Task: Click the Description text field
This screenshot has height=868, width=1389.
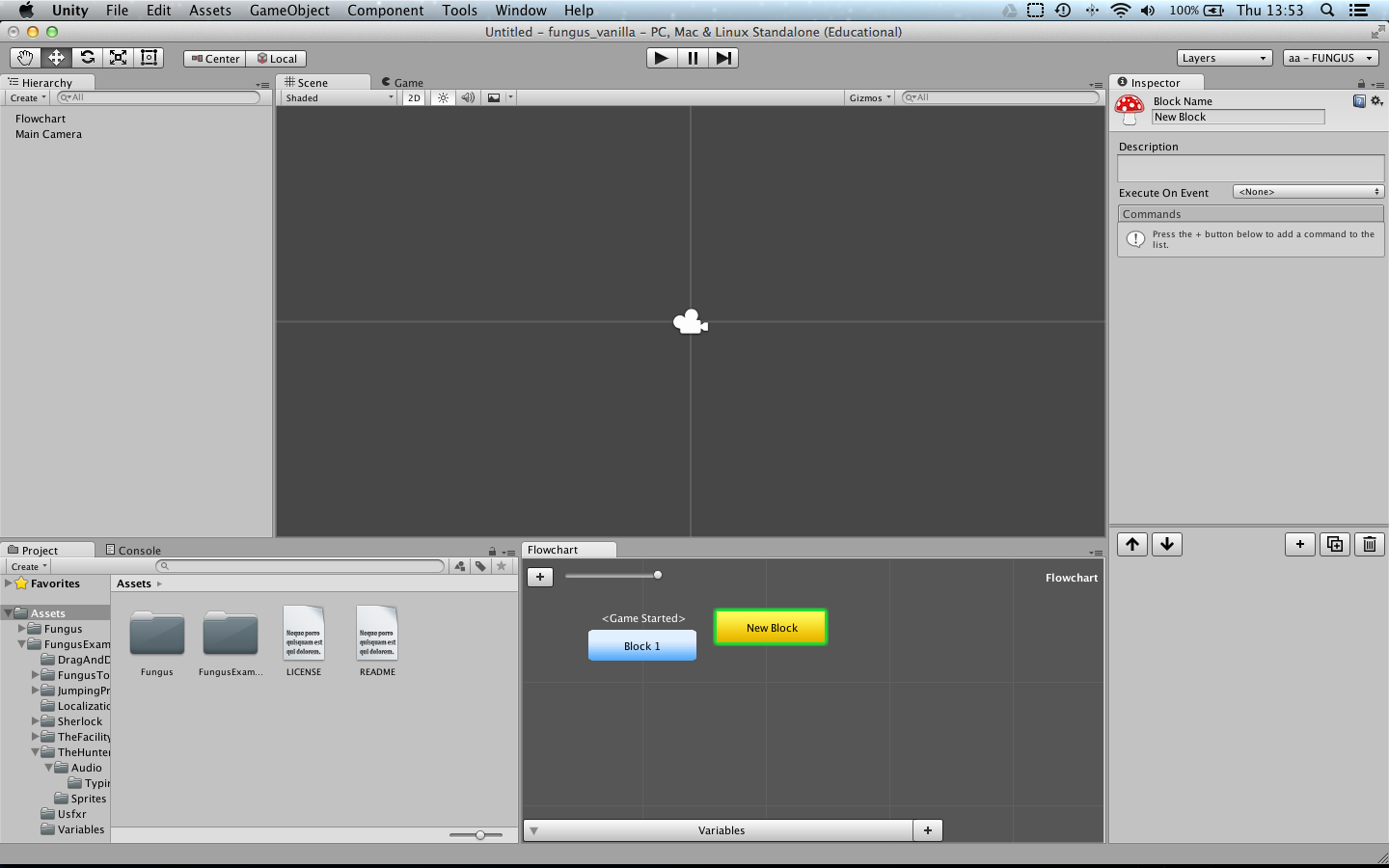Action: tap(1251, 169)
